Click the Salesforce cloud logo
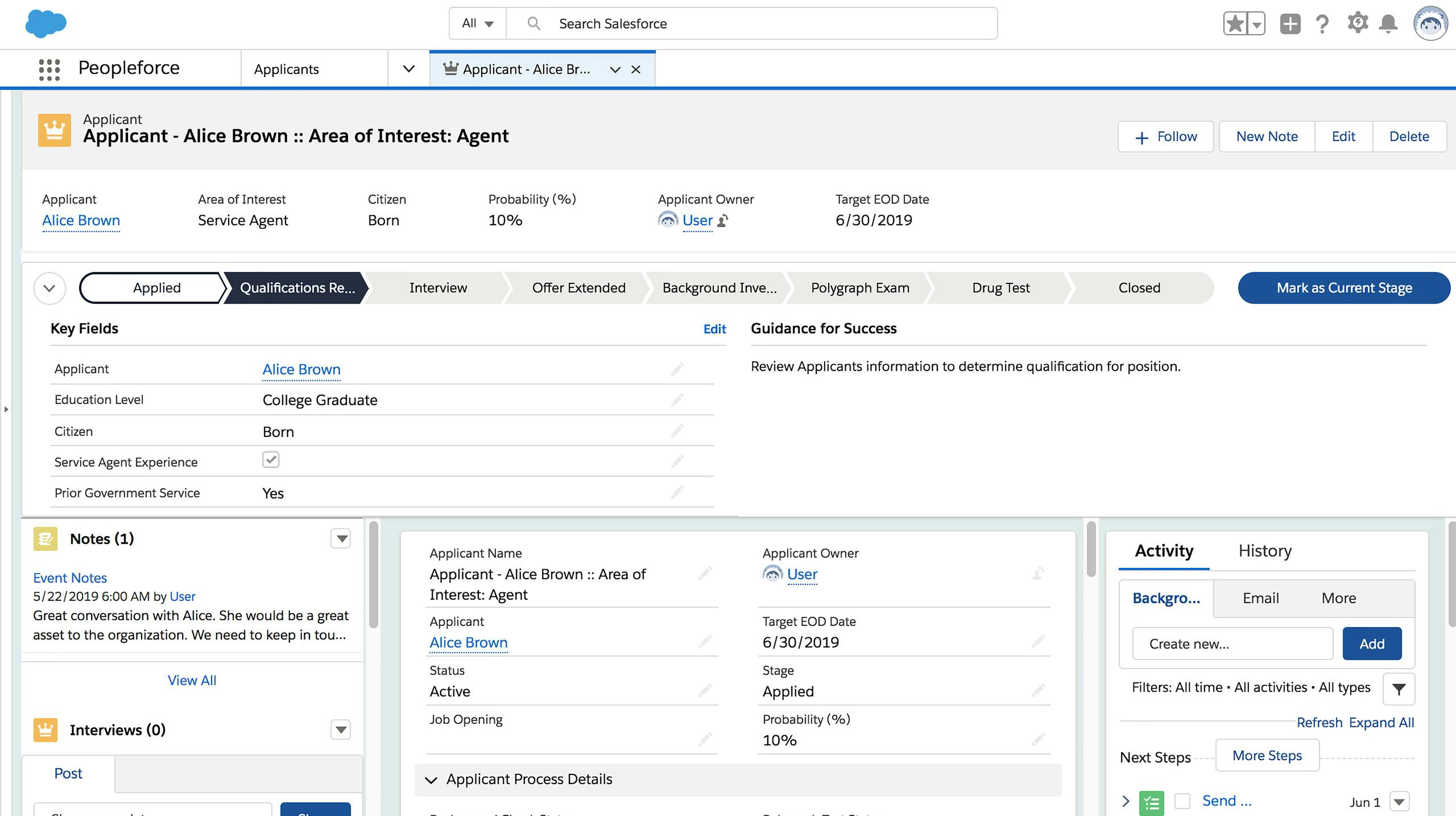Viewport: 1456px width, 816px height. [x=45, y=24]
